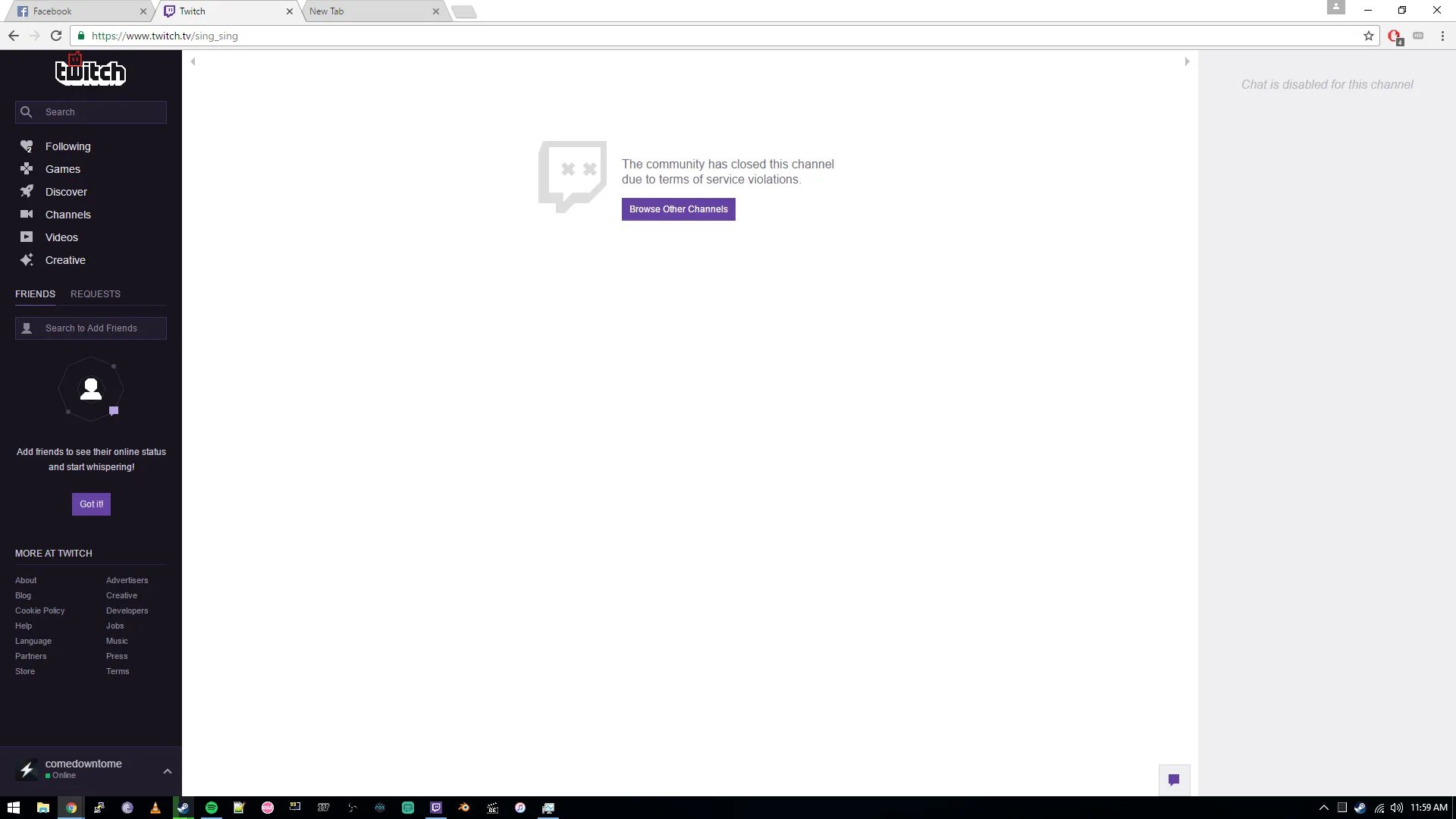1456x819 pixels.
Task: Select the REQUESTS tab
Action: pos(95,293)
